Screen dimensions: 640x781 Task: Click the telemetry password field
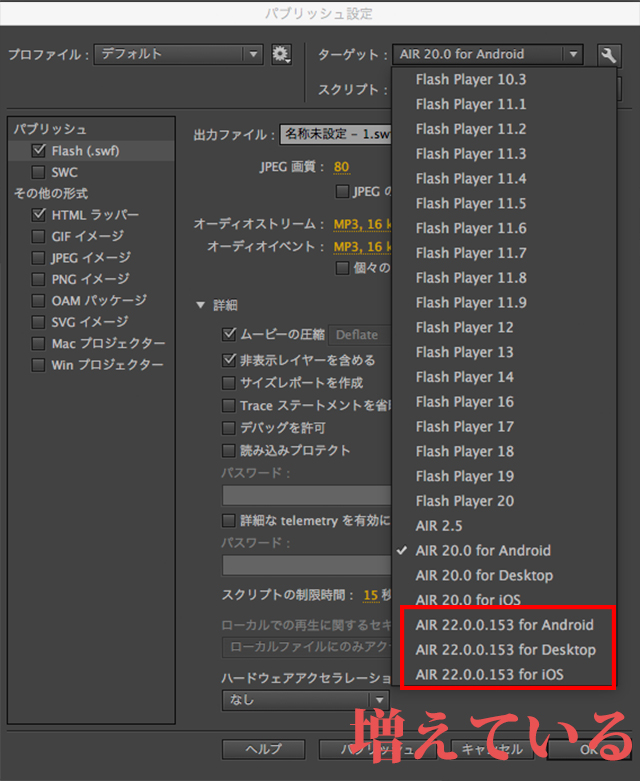point(307,565)
